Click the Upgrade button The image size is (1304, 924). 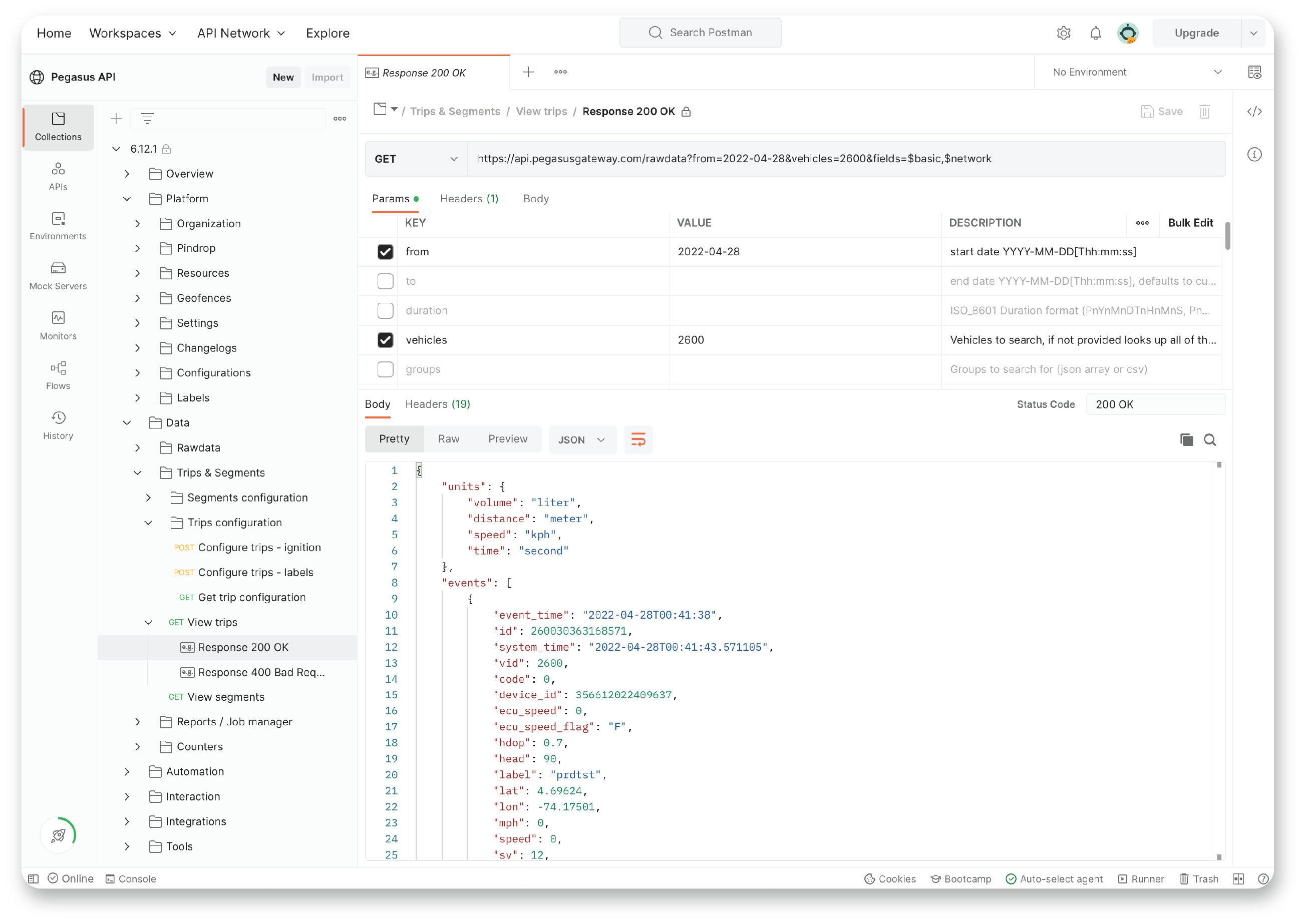pyautogui.click(x=1196, y=33)
